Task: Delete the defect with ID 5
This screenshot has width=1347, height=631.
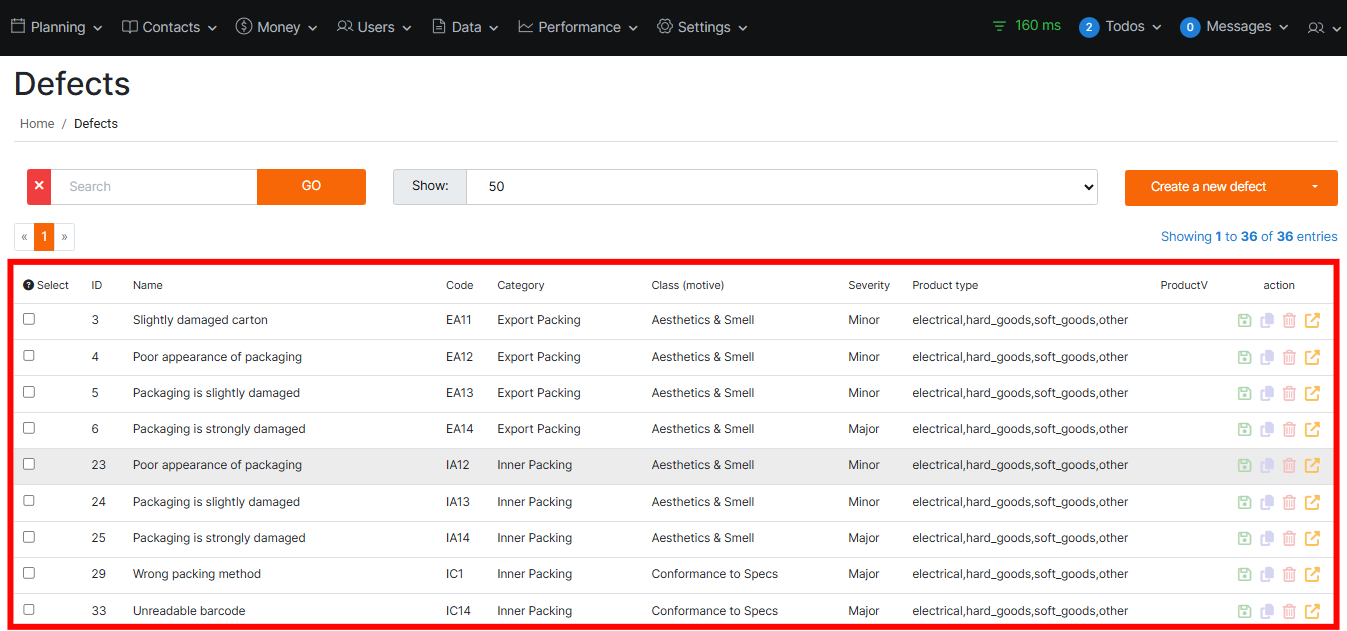Action: point(1289,393)
